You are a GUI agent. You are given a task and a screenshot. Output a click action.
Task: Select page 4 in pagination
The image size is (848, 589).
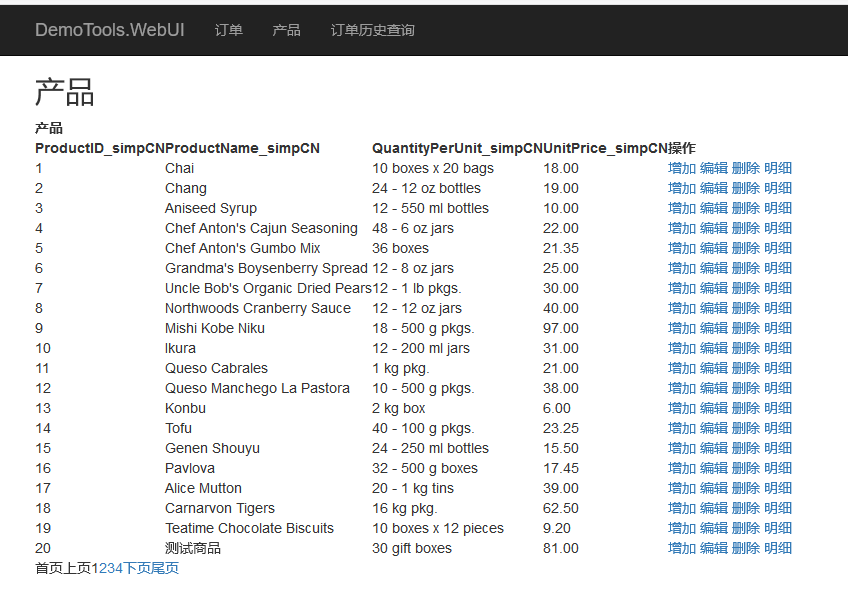click(x=118, y=568)
